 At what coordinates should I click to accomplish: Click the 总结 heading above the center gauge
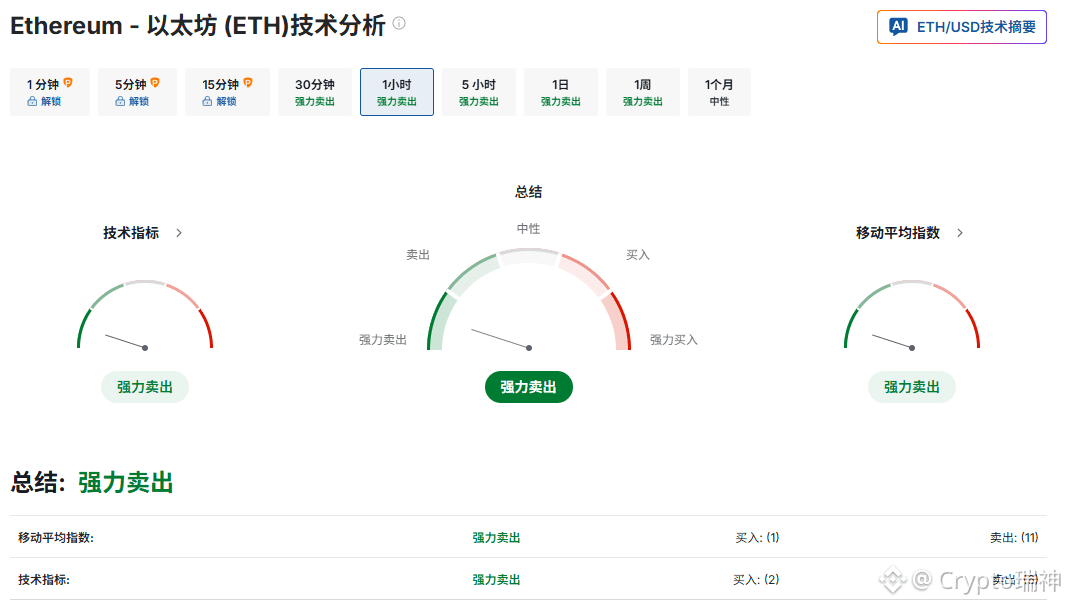click(x=528, y=192)
